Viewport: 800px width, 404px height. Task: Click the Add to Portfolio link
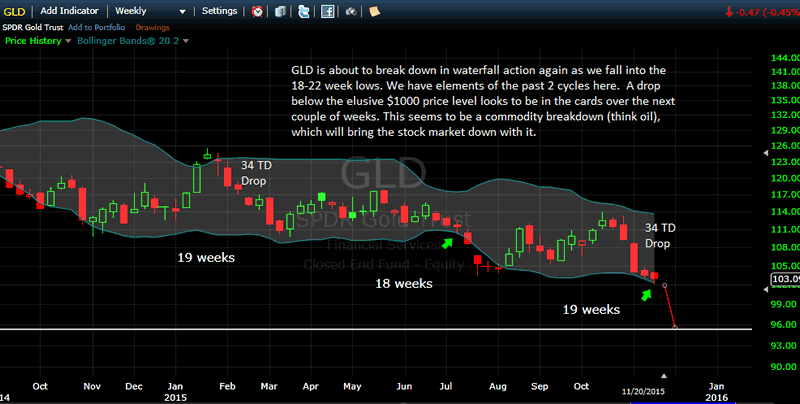tap(98, 27)
